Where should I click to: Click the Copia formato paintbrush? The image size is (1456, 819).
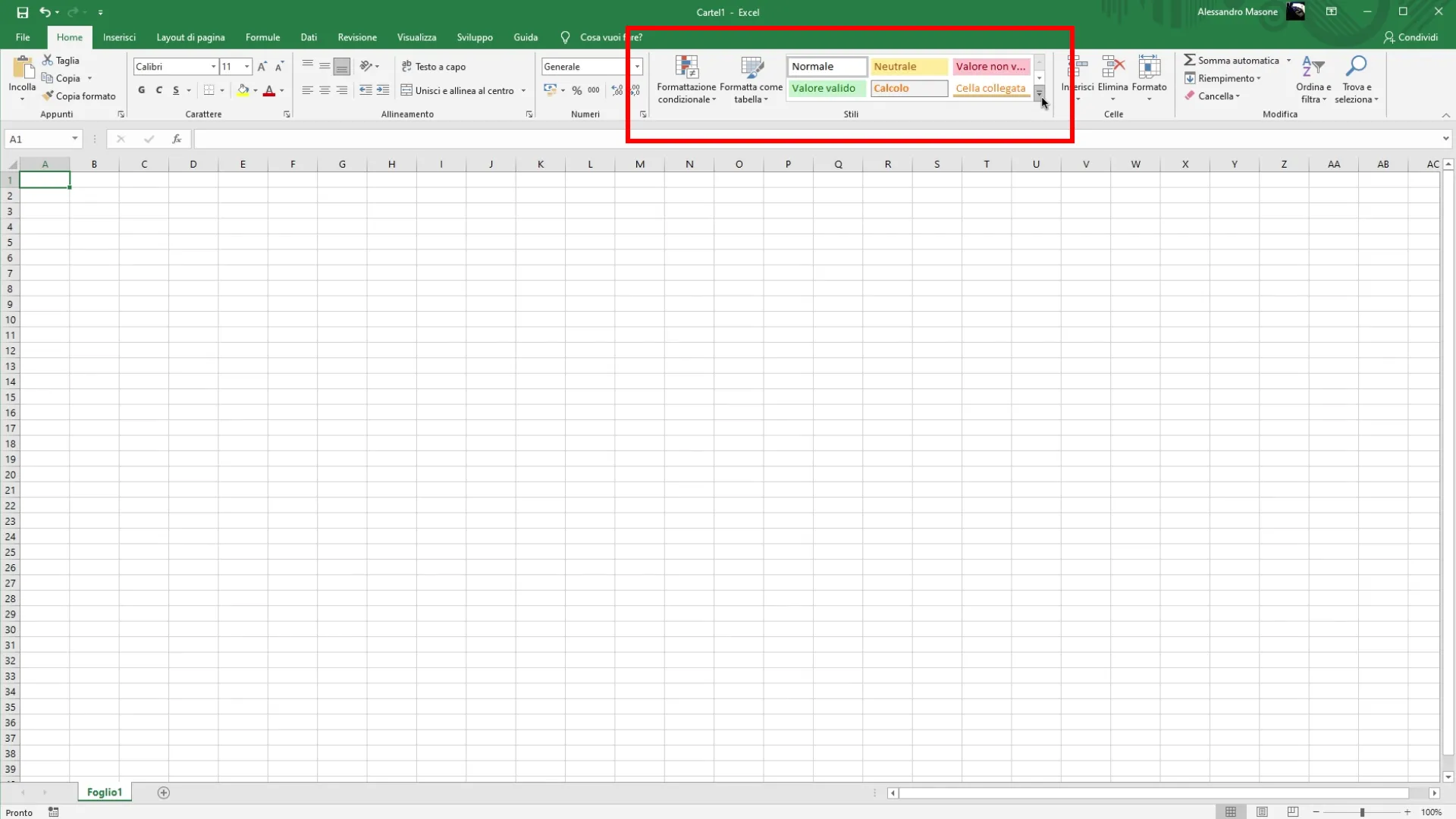point(49,96)
